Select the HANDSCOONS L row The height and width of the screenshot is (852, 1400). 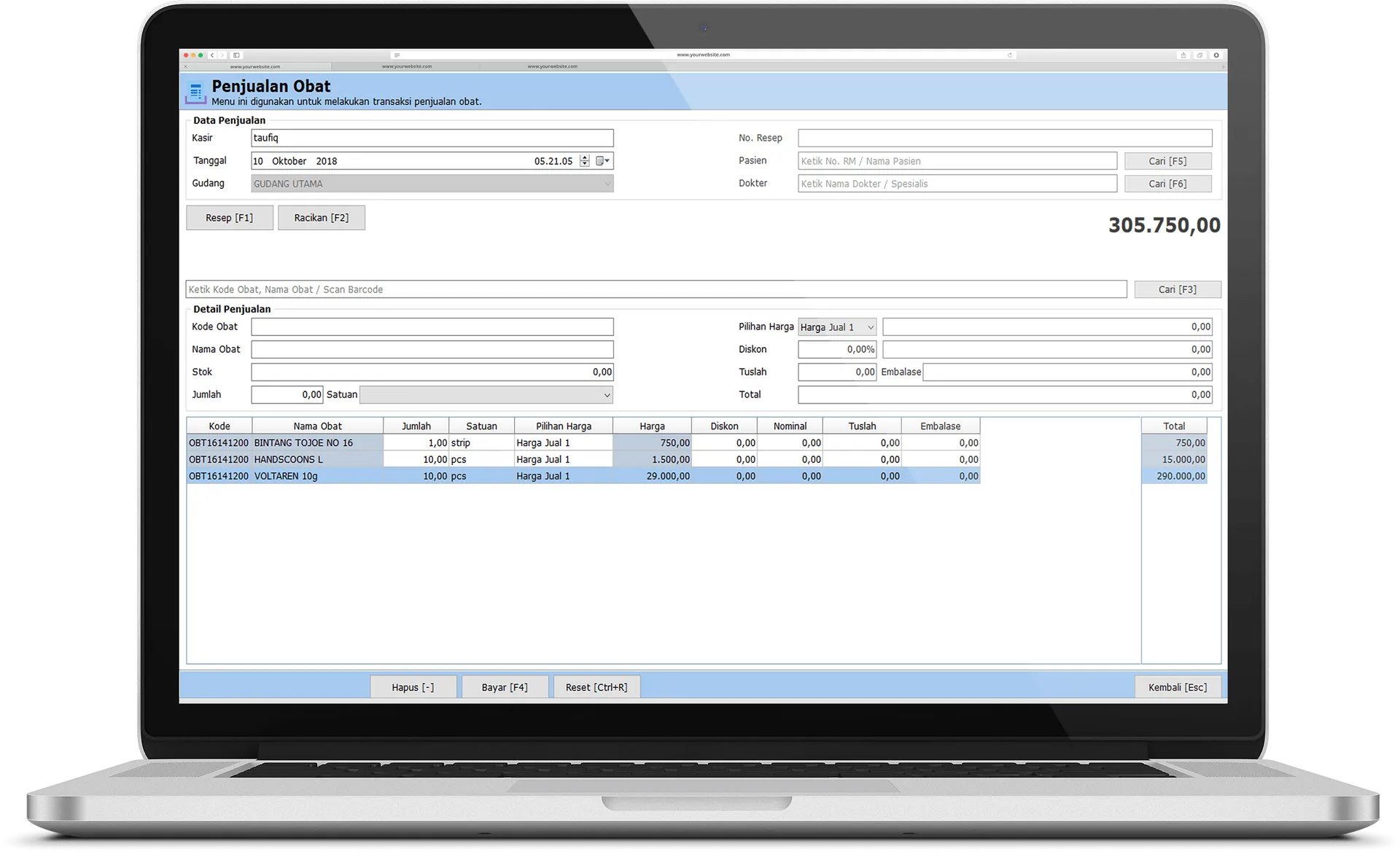click(x=583, y=460)
